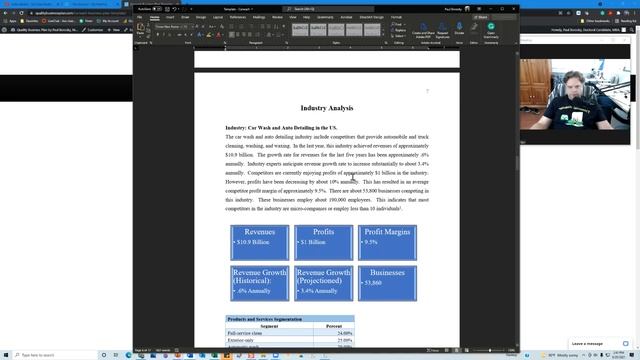Switch to the Layout ribbon tab
640x360 pixels.
pos(218,17)
